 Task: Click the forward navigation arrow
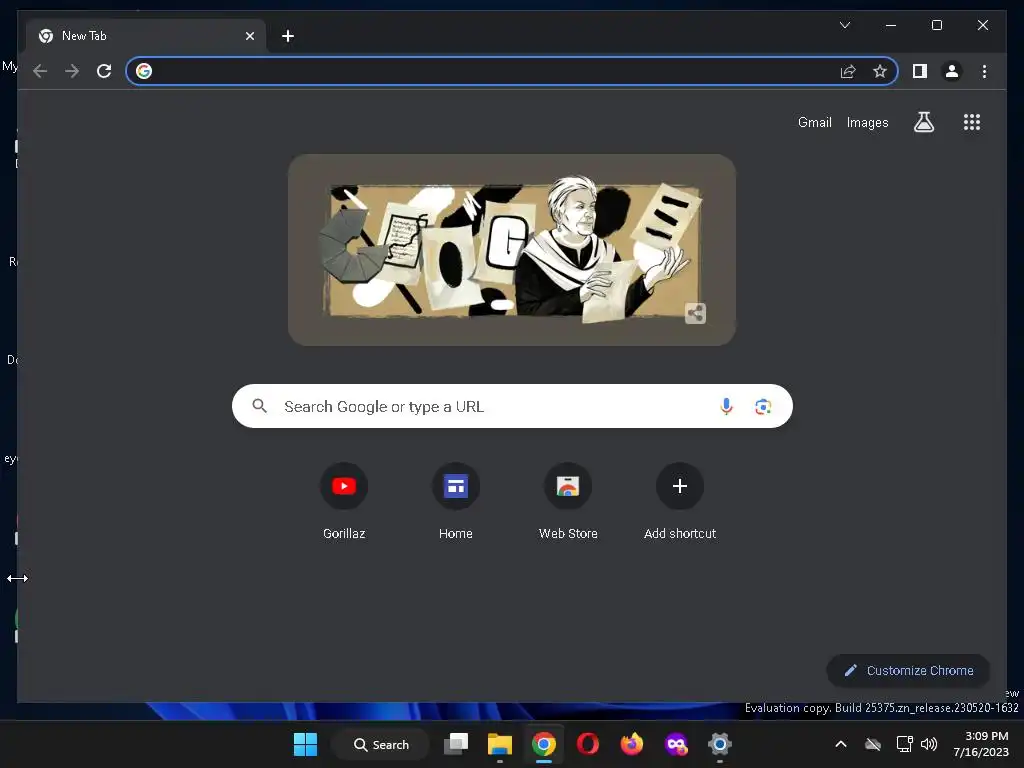[x=72, y=71]
